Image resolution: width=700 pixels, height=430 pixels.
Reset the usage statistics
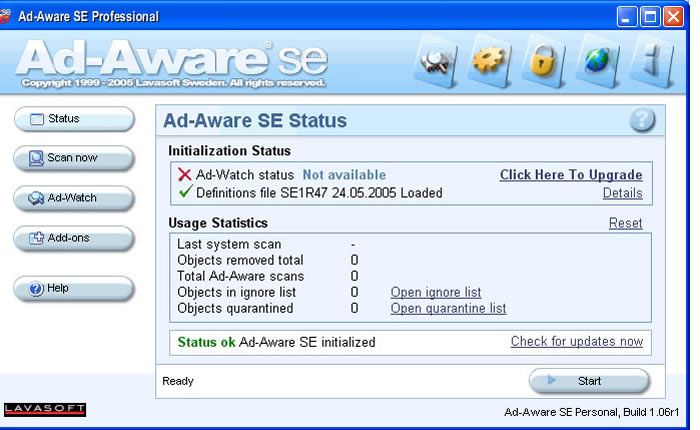pos(625,223)
